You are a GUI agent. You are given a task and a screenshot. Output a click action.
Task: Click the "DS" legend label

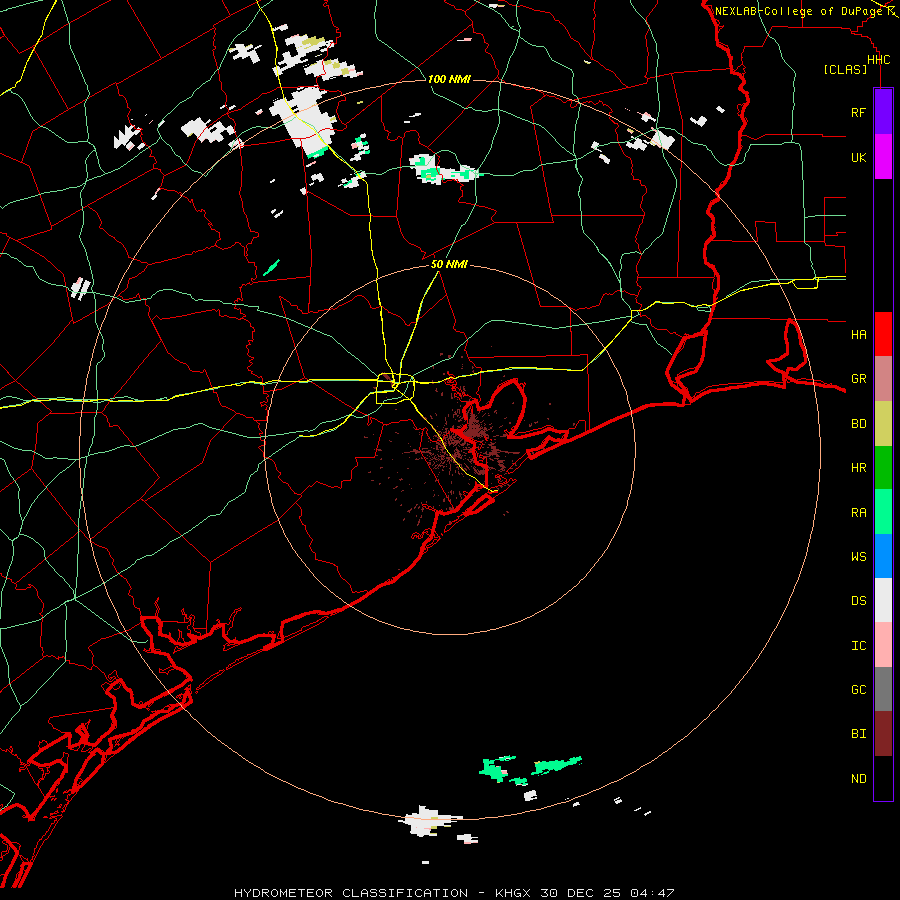858,601
